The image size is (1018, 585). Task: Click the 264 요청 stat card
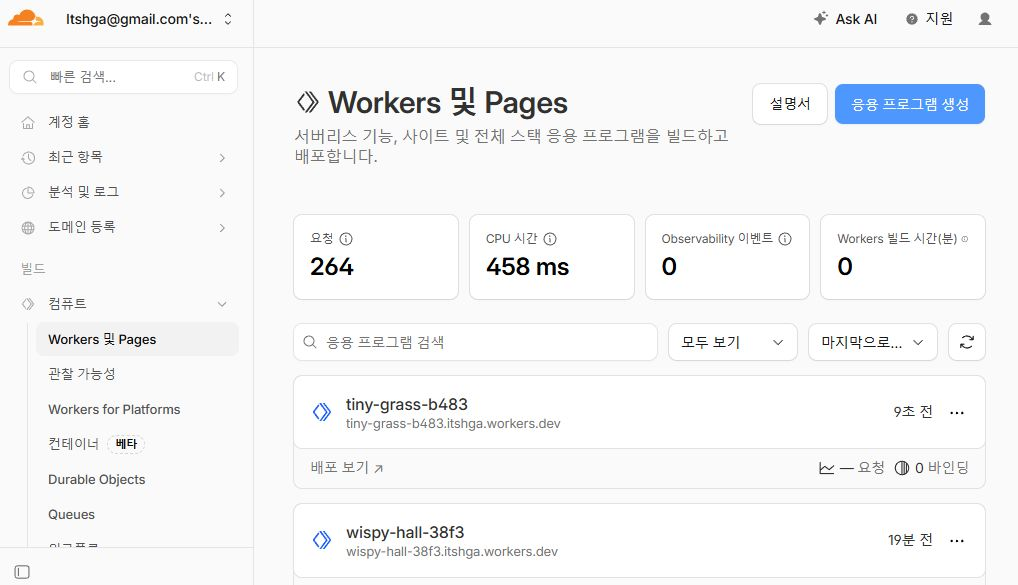coord(376,257)
